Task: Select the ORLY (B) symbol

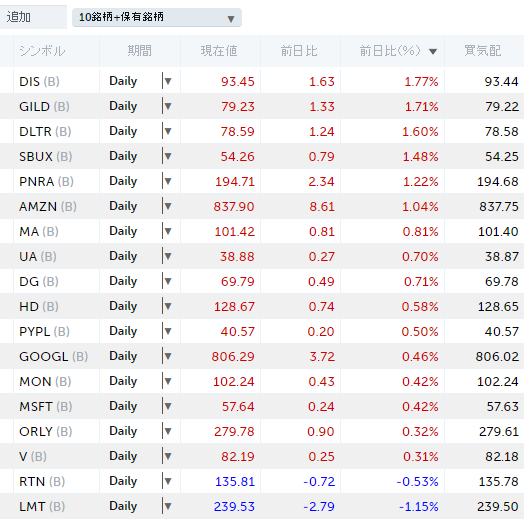Action: (x=46, y=431)
